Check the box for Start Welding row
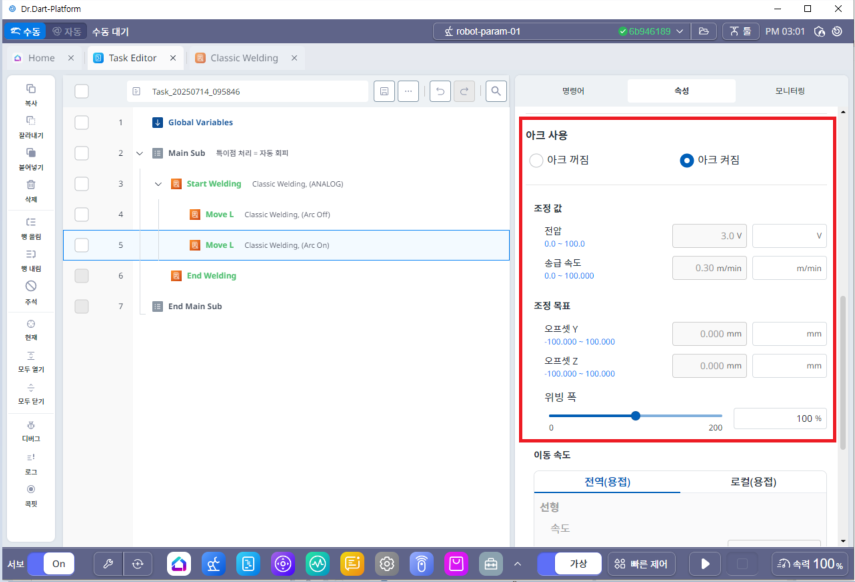The image size is (855, 582). point(82,184)
